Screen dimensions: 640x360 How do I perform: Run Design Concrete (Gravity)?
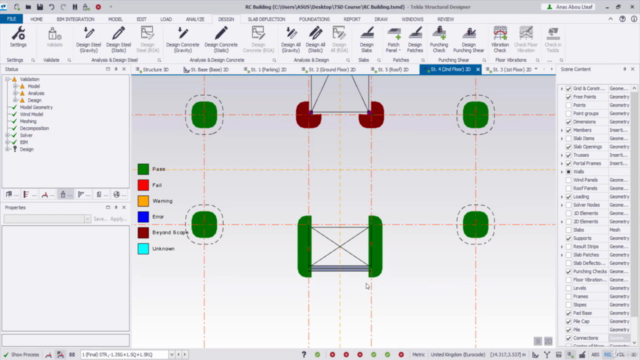click(182, 40)
